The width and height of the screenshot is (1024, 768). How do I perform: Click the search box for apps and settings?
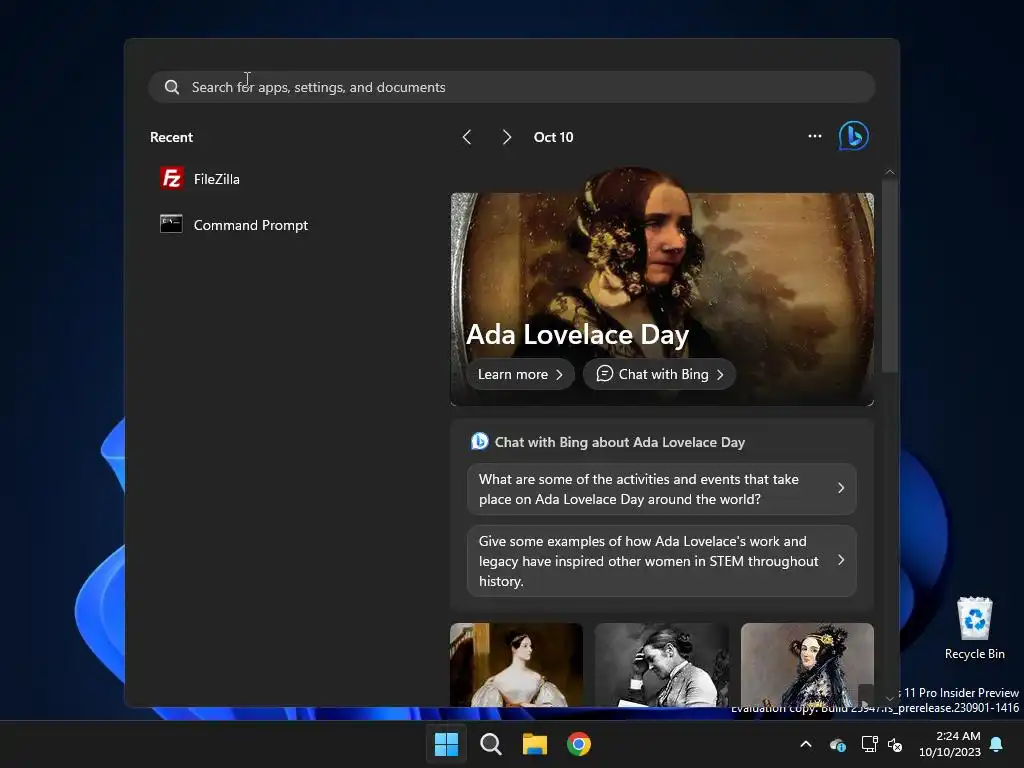(x=511, y=87)
